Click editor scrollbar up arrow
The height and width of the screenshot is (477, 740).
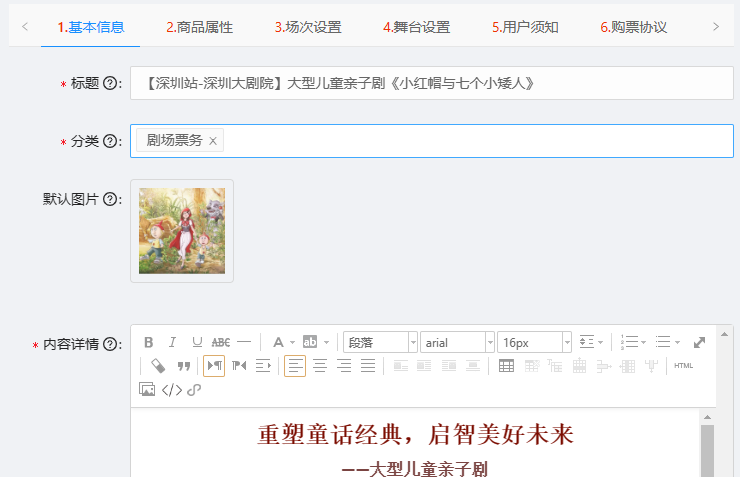point(707,417)
